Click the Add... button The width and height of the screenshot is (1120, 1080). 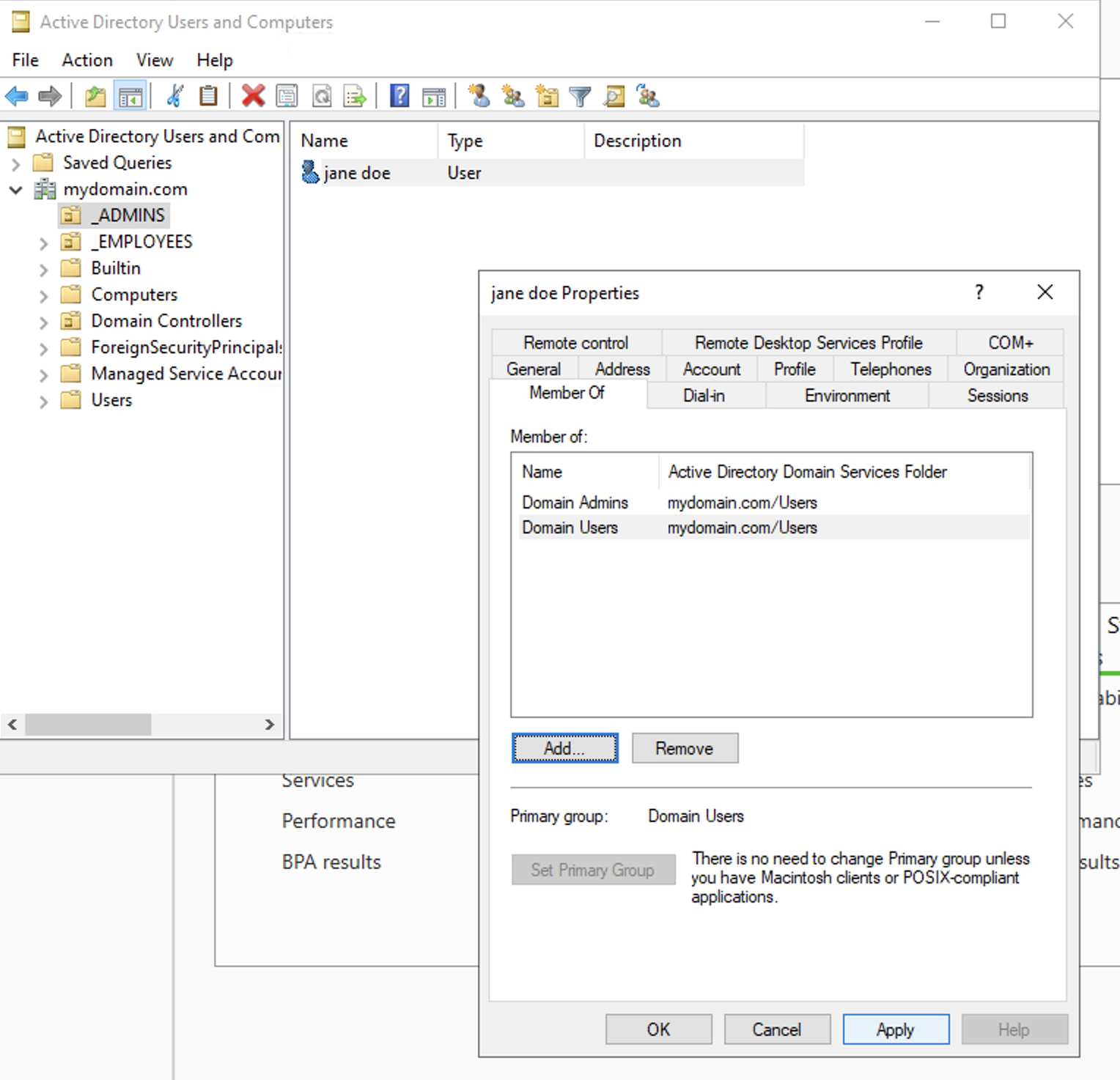pos(564,748)
